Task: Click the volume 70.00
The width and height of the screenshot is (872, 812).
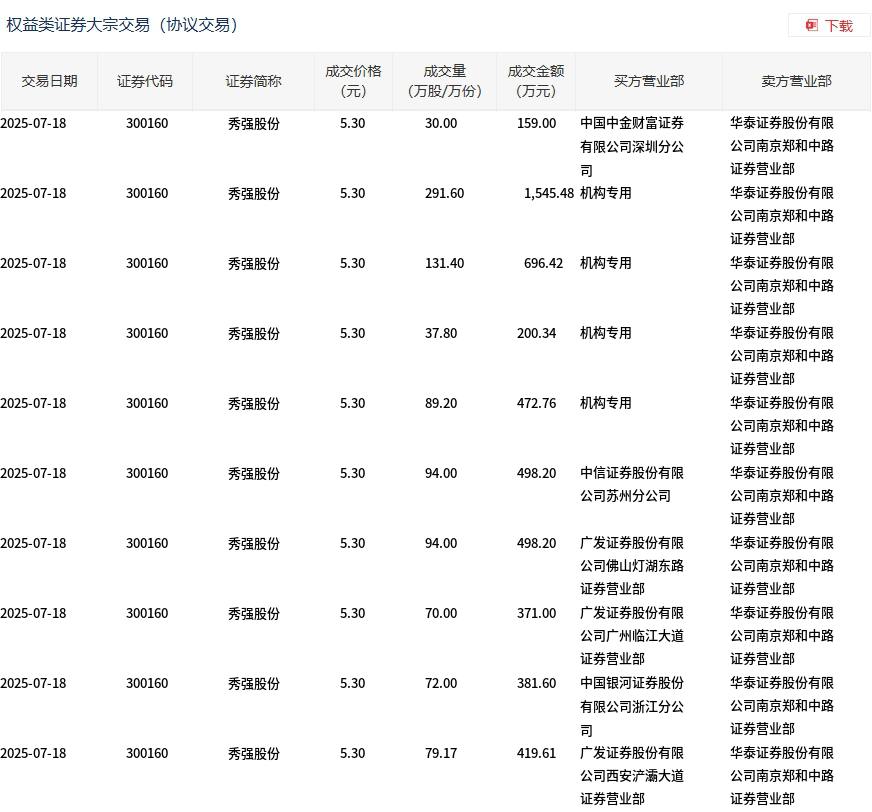Action: (441, 613)
